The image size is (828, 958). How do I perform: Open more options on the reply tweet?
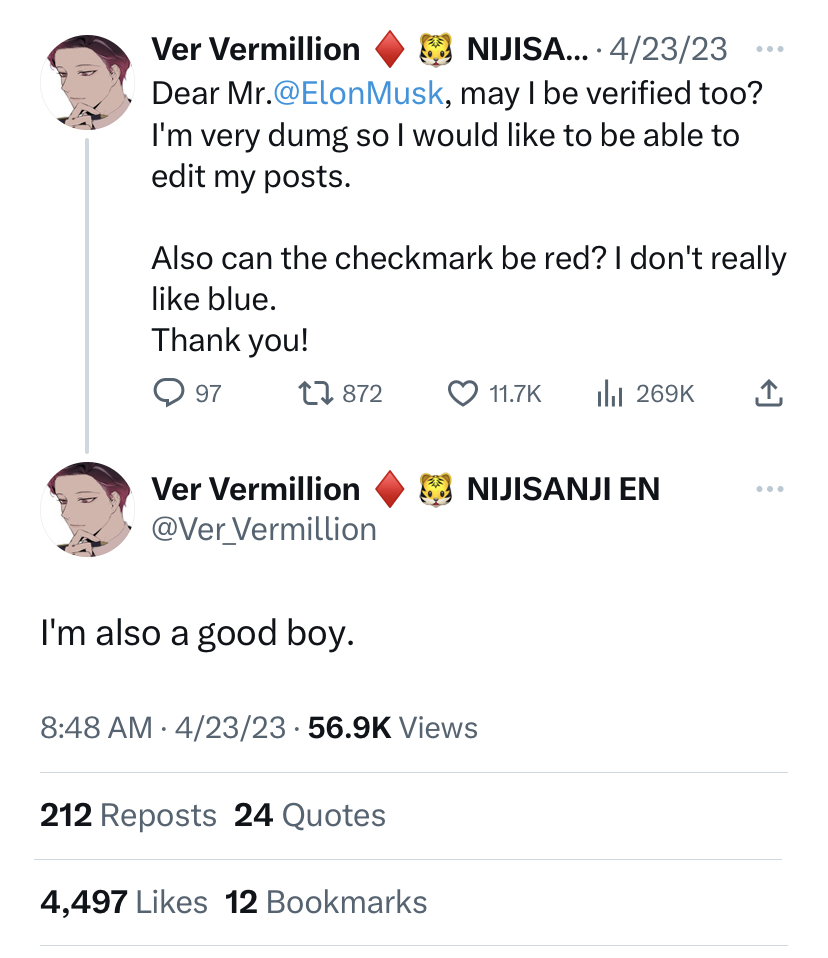point(768,489)
